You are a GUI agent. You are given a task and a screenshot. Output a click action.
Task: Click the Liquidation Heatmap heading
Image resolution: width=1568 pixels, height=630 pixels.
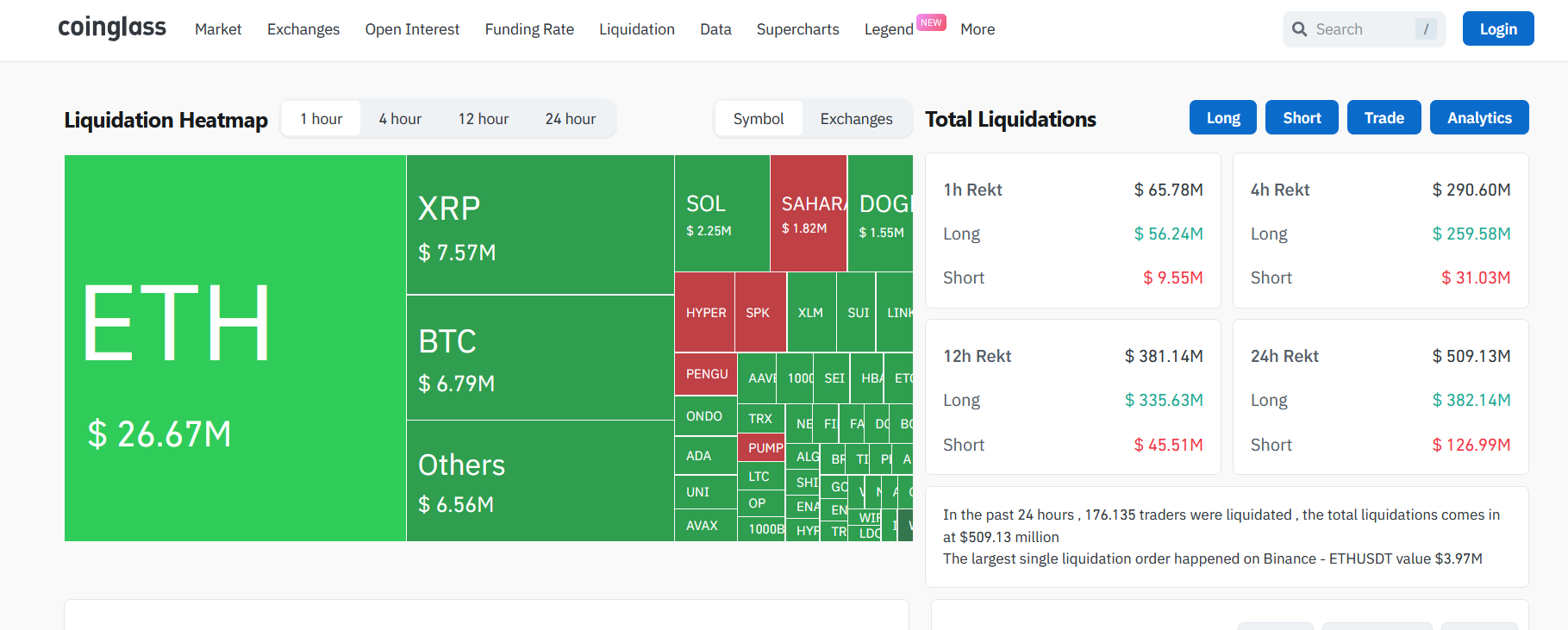166,120
